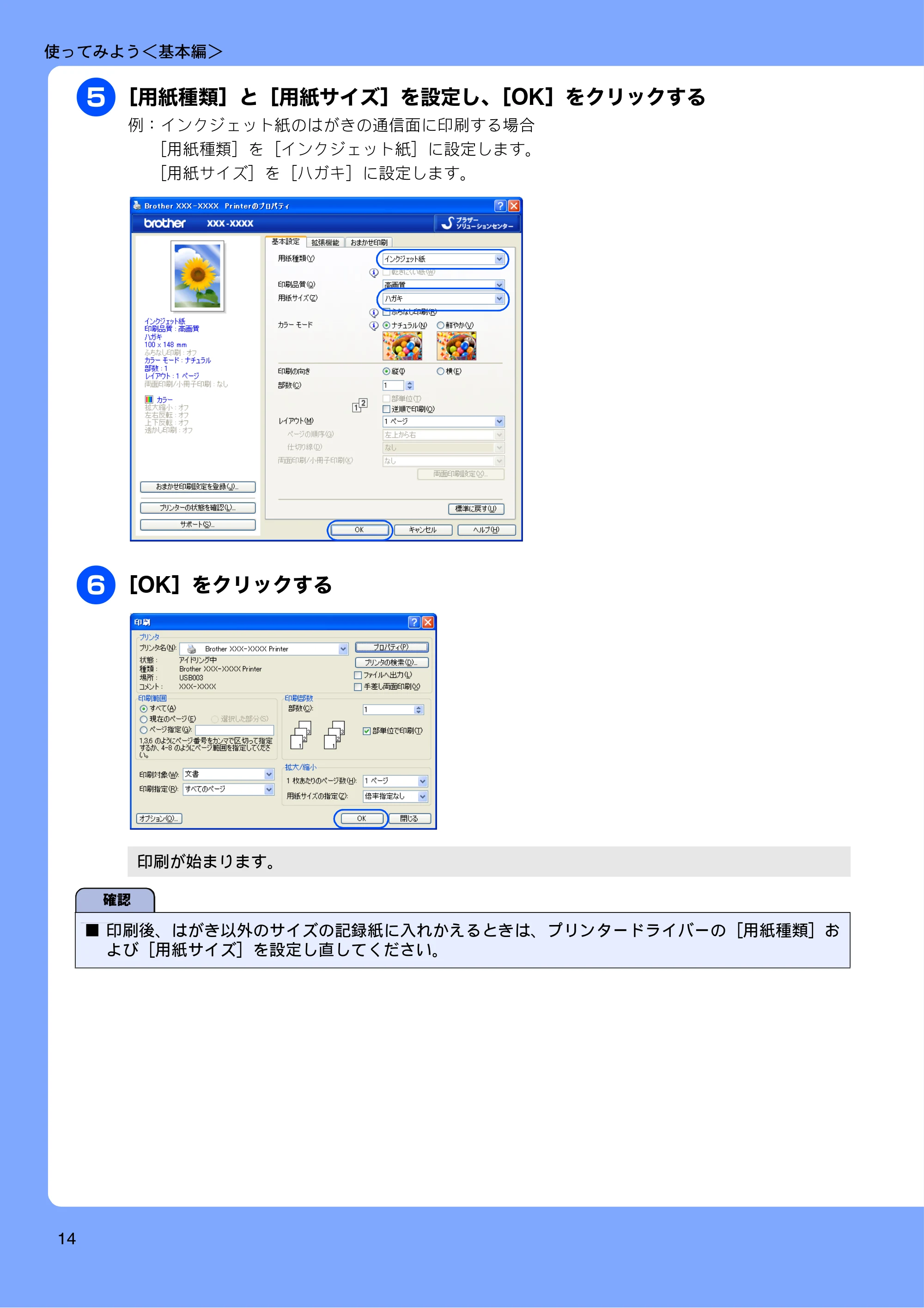Click the ヘルプ(H) button
Viewport: 924px width, 1308px height.
click(x=486, y=530)
